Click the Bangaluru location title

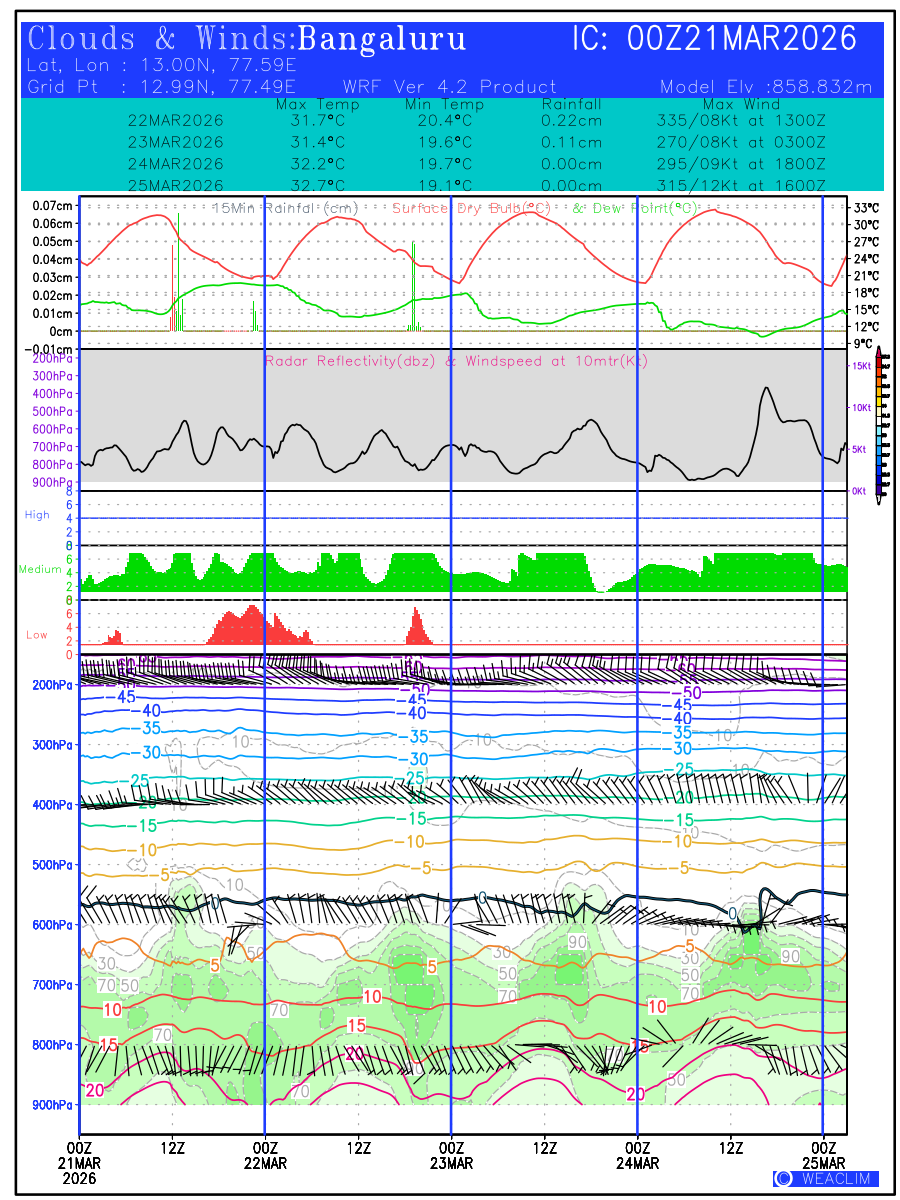tap(382, 39)
